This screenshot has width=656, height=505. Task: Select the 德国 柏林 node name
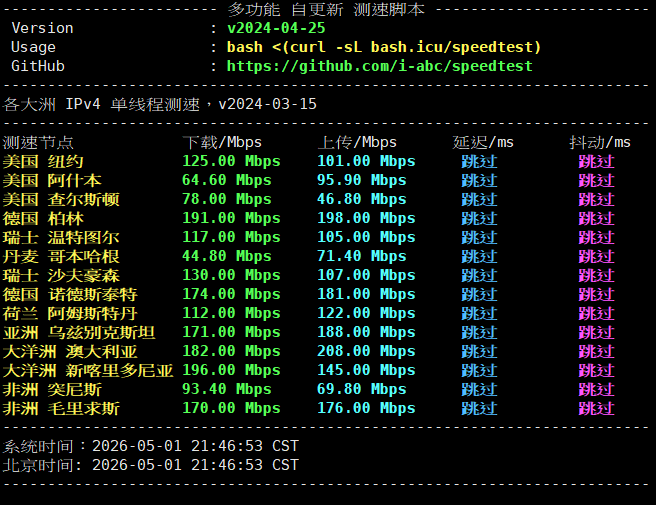coord(43,218)
